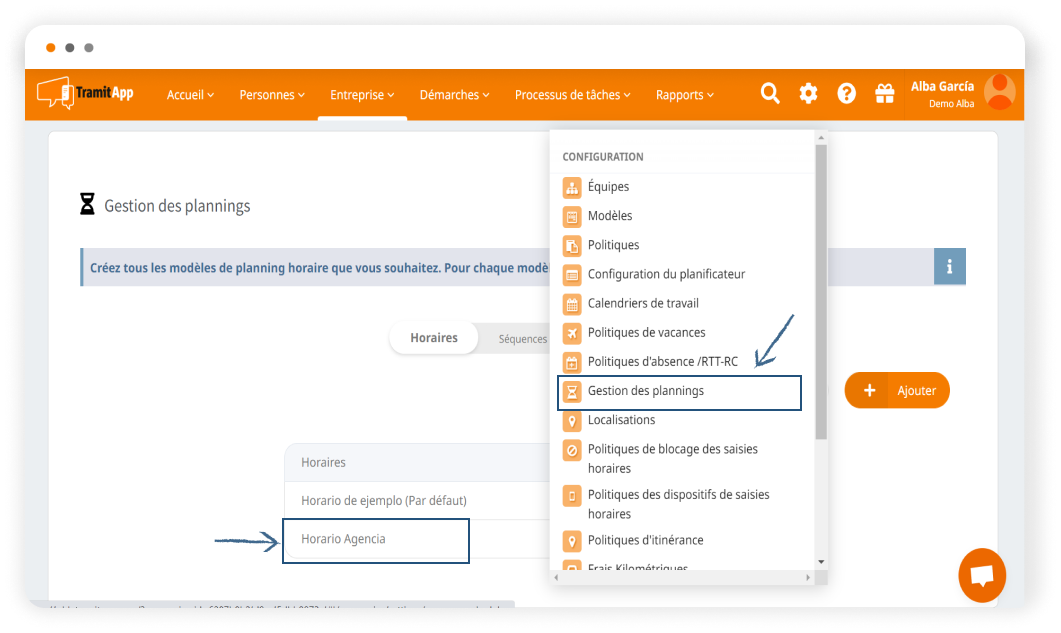Open the Horario Agencia schedule
This screenshot has width=1061, height=633.
[x=343, y=539]
